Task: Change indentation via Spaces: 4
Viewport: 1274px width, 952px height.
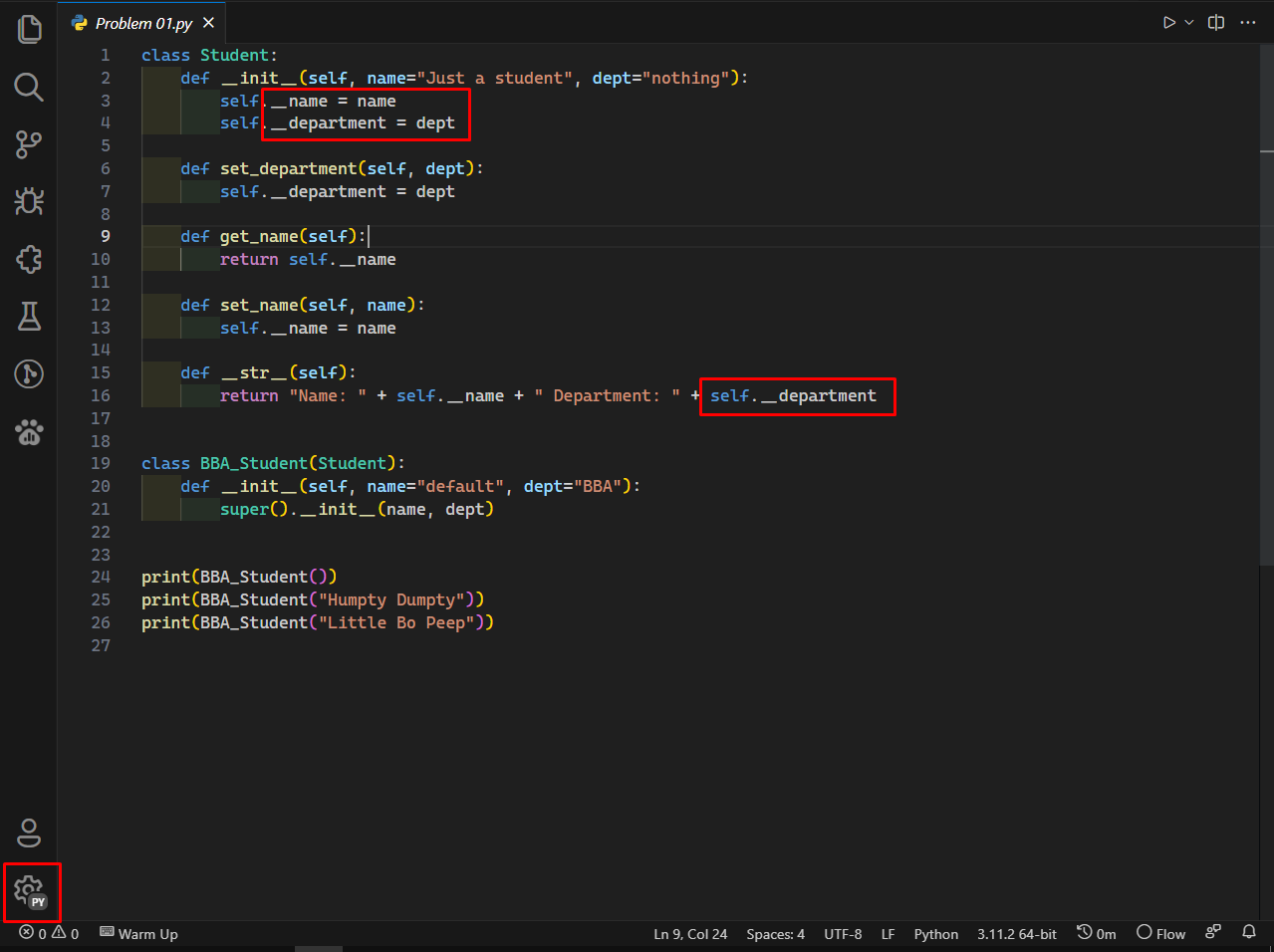Action: tap(775, 933)
